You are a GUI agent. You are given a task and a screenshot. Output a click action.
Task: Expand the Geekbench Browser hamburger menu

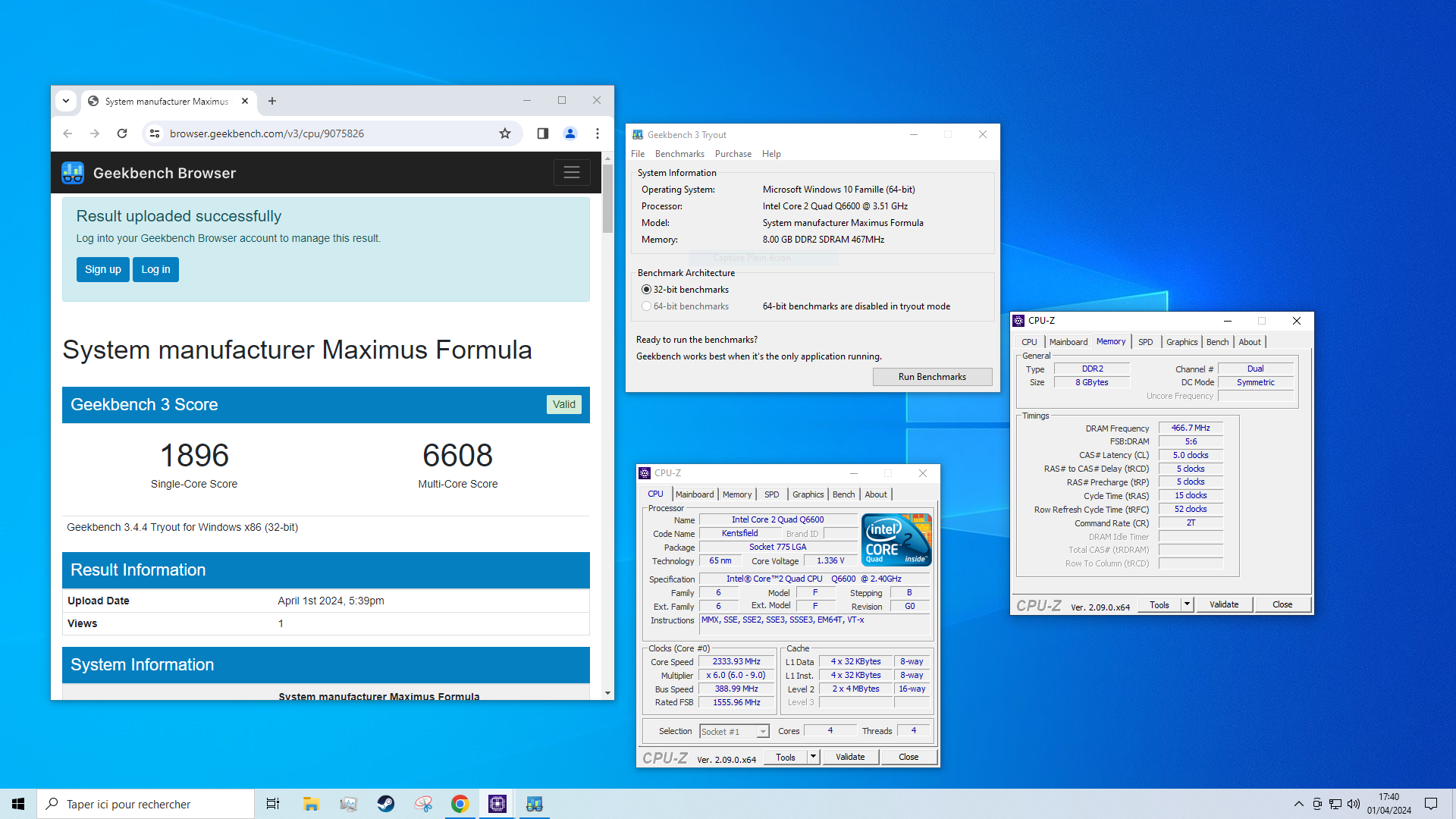(x=572, y=173)
